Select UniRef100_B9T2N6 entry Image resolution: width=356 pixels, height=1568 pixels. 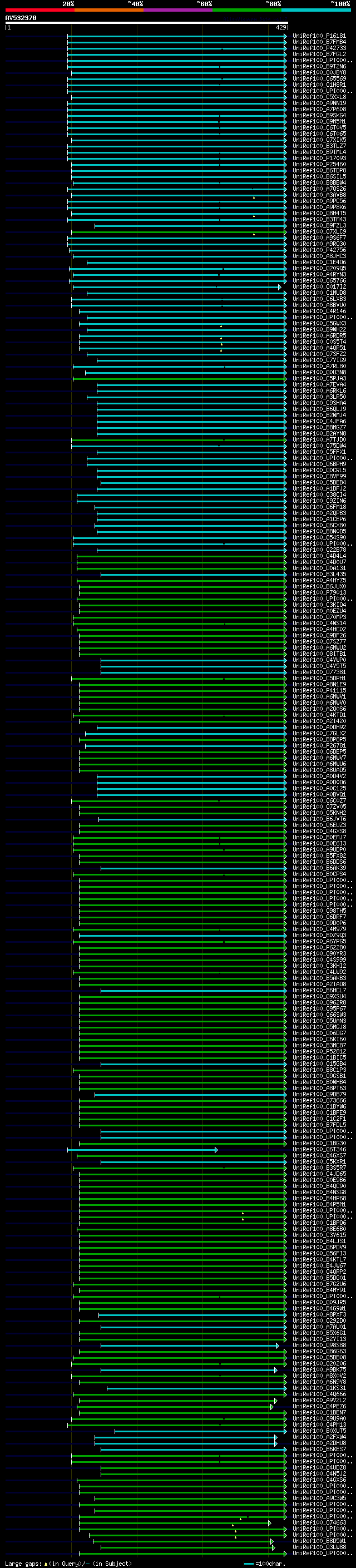(x=319, y=66)
